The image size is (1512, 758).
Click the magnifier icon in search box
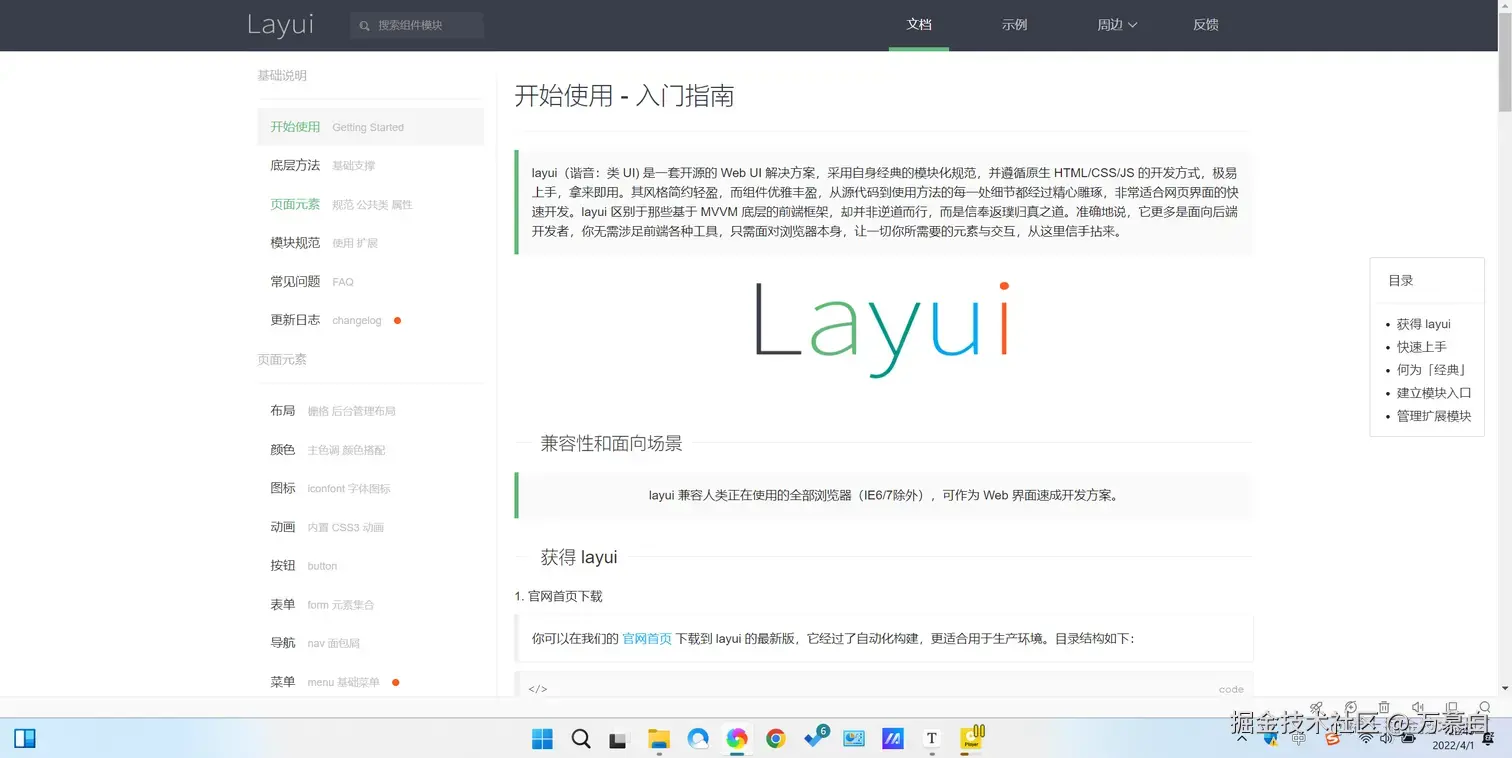click(x=365, y=25)
